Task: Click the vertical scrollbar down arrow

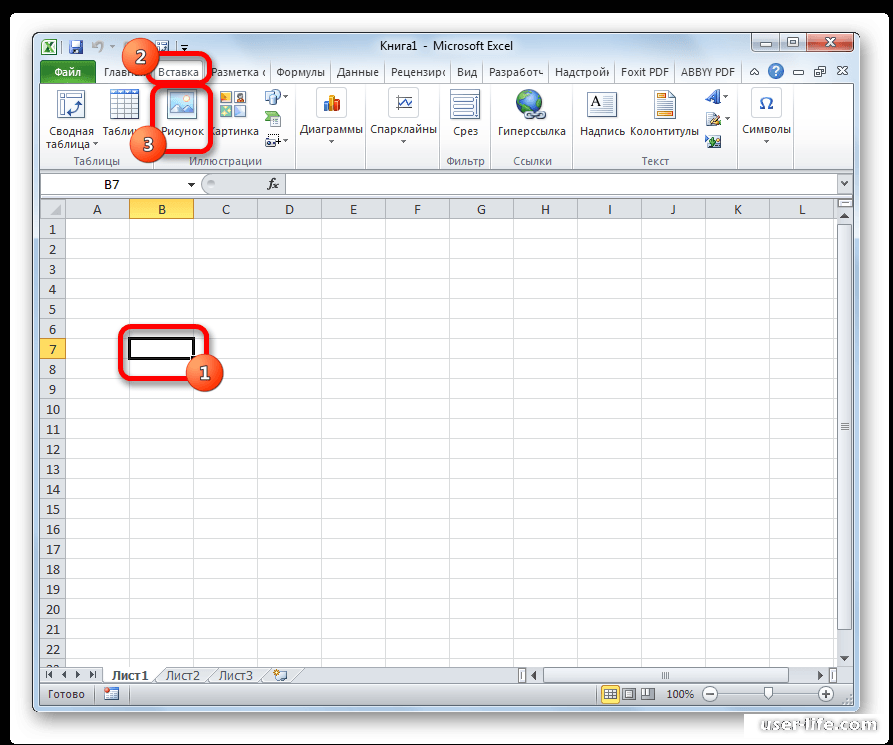Action: (844, 658)
